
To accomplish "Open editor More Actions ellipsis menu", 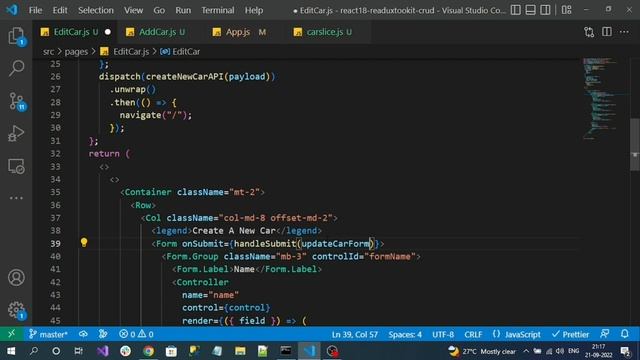I will [624, 32].
